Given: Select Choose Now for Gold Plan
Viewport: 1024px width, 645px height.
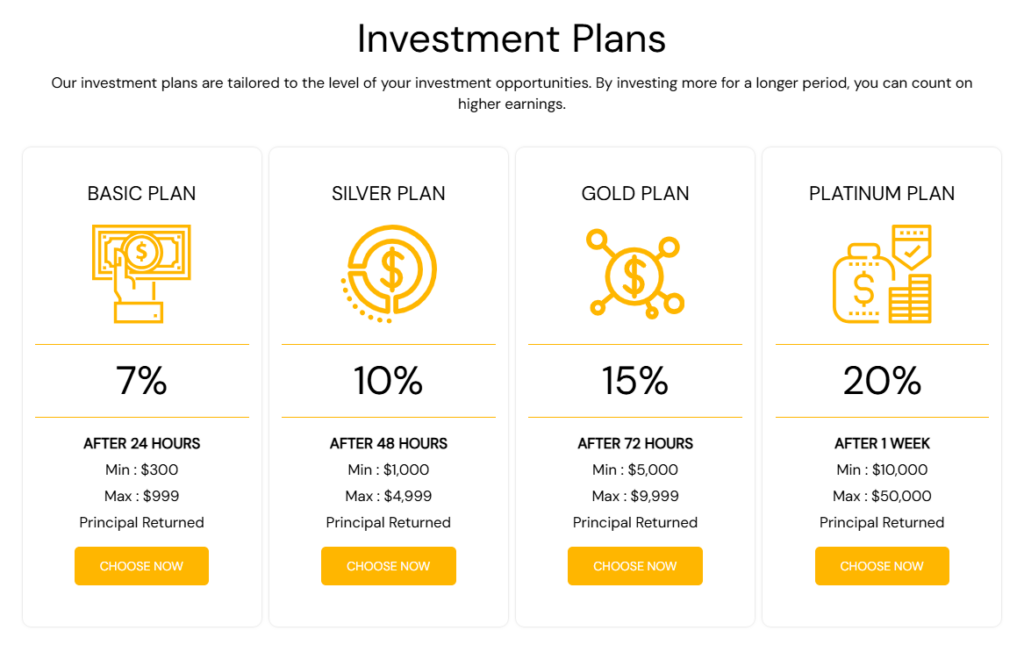Looking at the screenshot, I should [635, 566].
